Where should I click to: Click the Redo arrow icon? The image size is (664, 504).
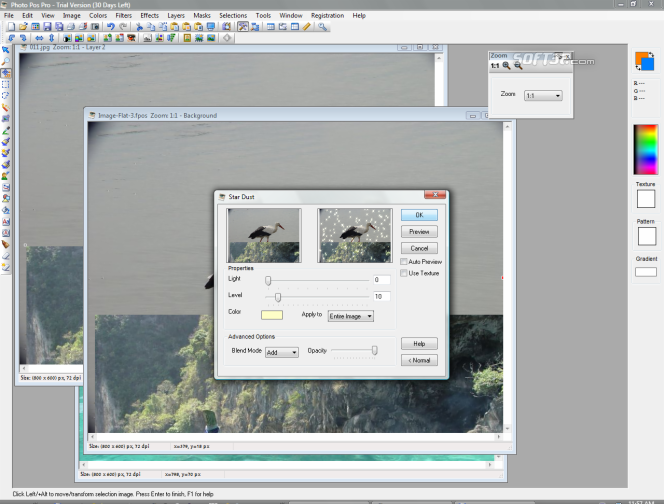123,27
